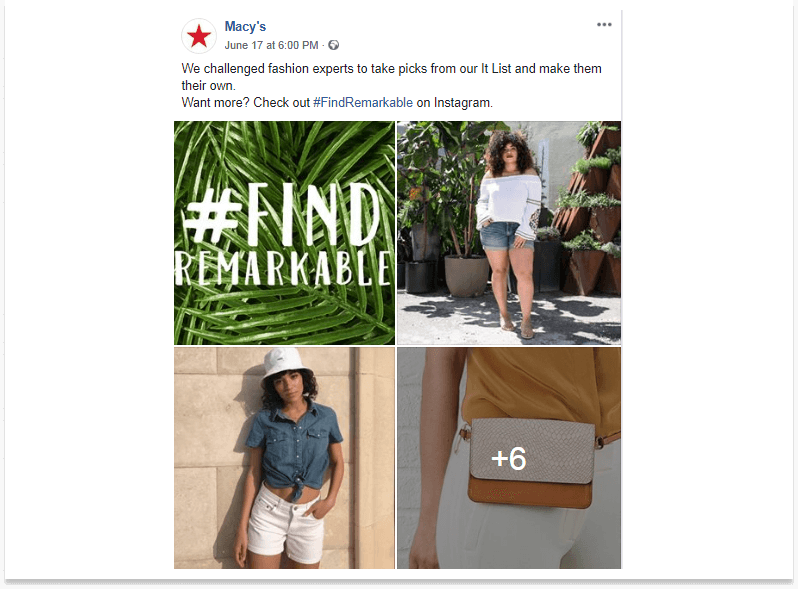Follow the #FindRemarkable hashtag link

363,102
